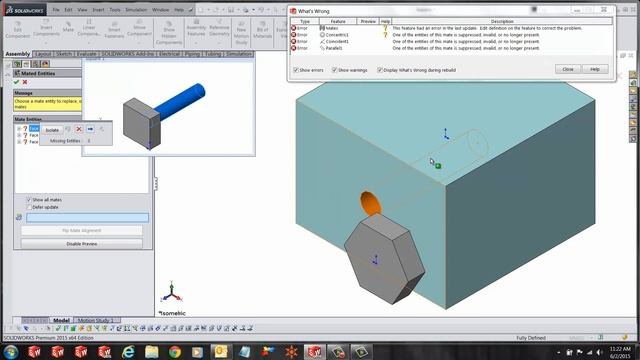Click Smart Fasteners tool
640x360 pixels.
pos(114,29)
